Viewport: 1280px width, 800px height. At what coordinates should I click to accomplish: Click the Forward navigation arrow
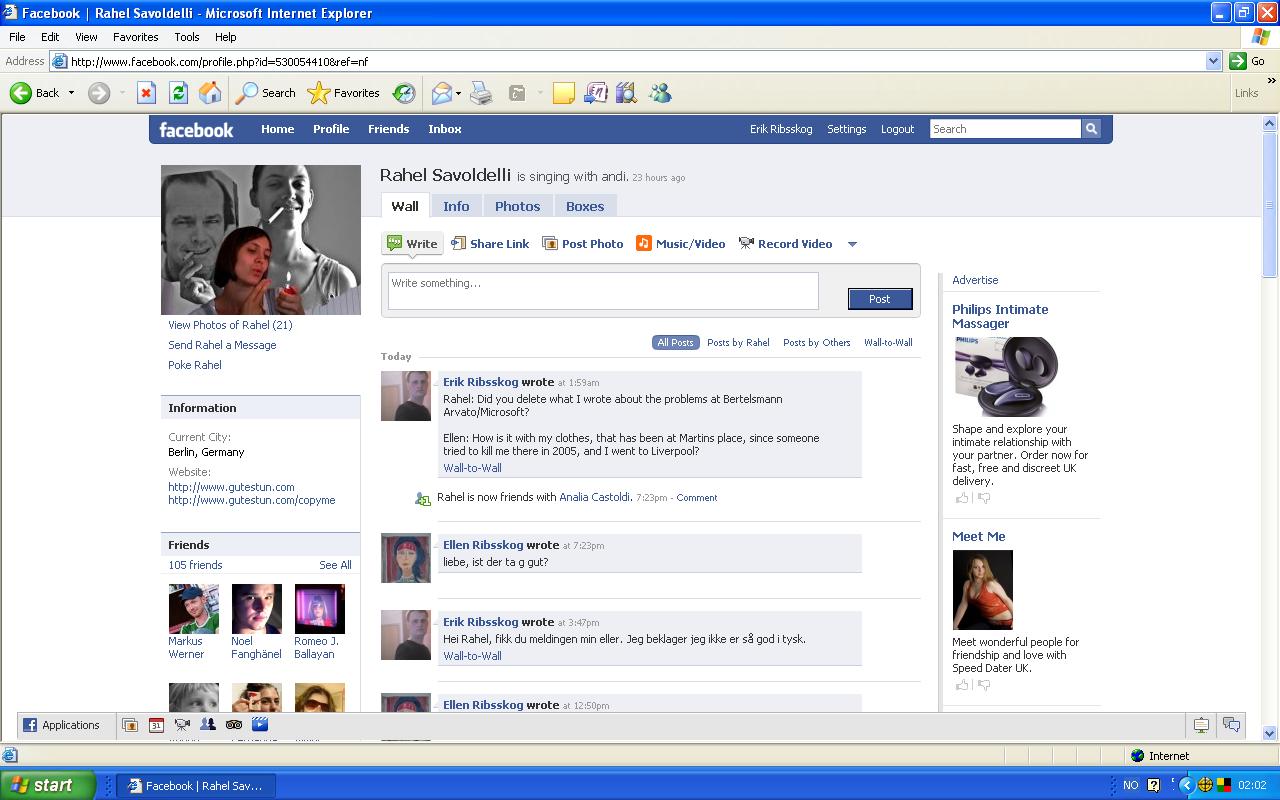coord(98,93)
